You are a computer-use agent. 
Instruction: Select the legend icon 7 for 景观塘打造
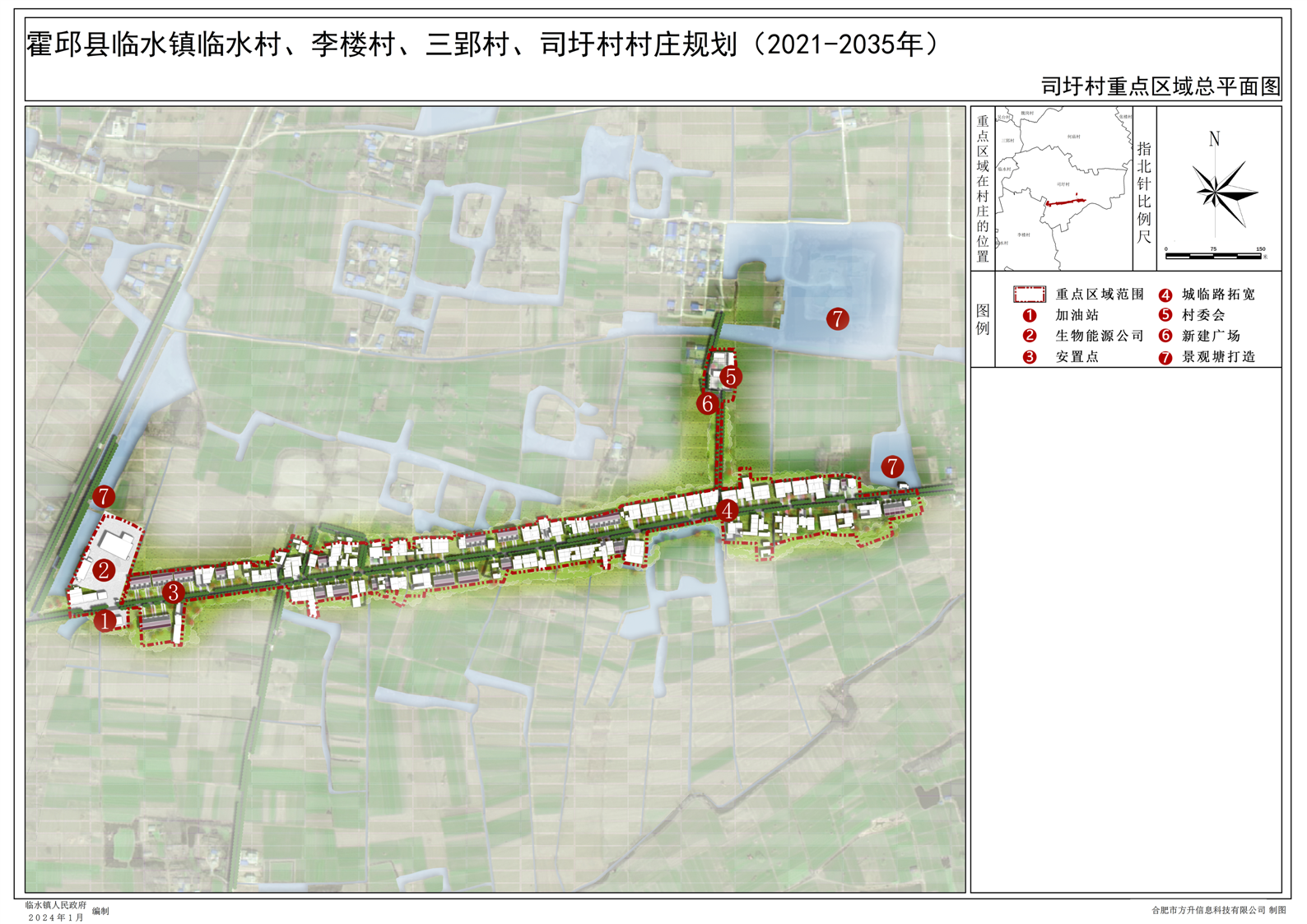(1165, 358)
